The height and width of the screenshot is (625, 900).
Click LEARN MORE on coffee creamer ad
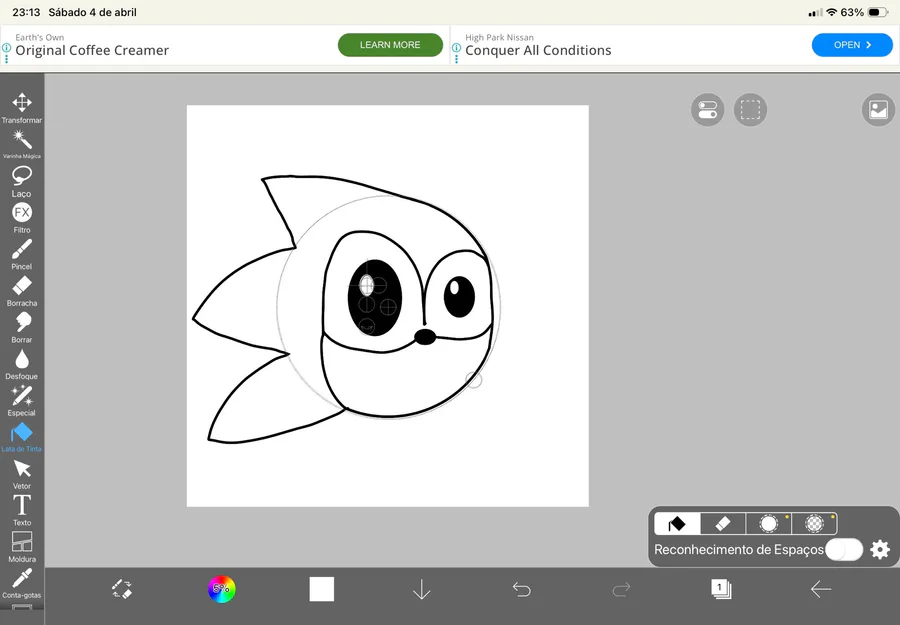coord(390,45)
